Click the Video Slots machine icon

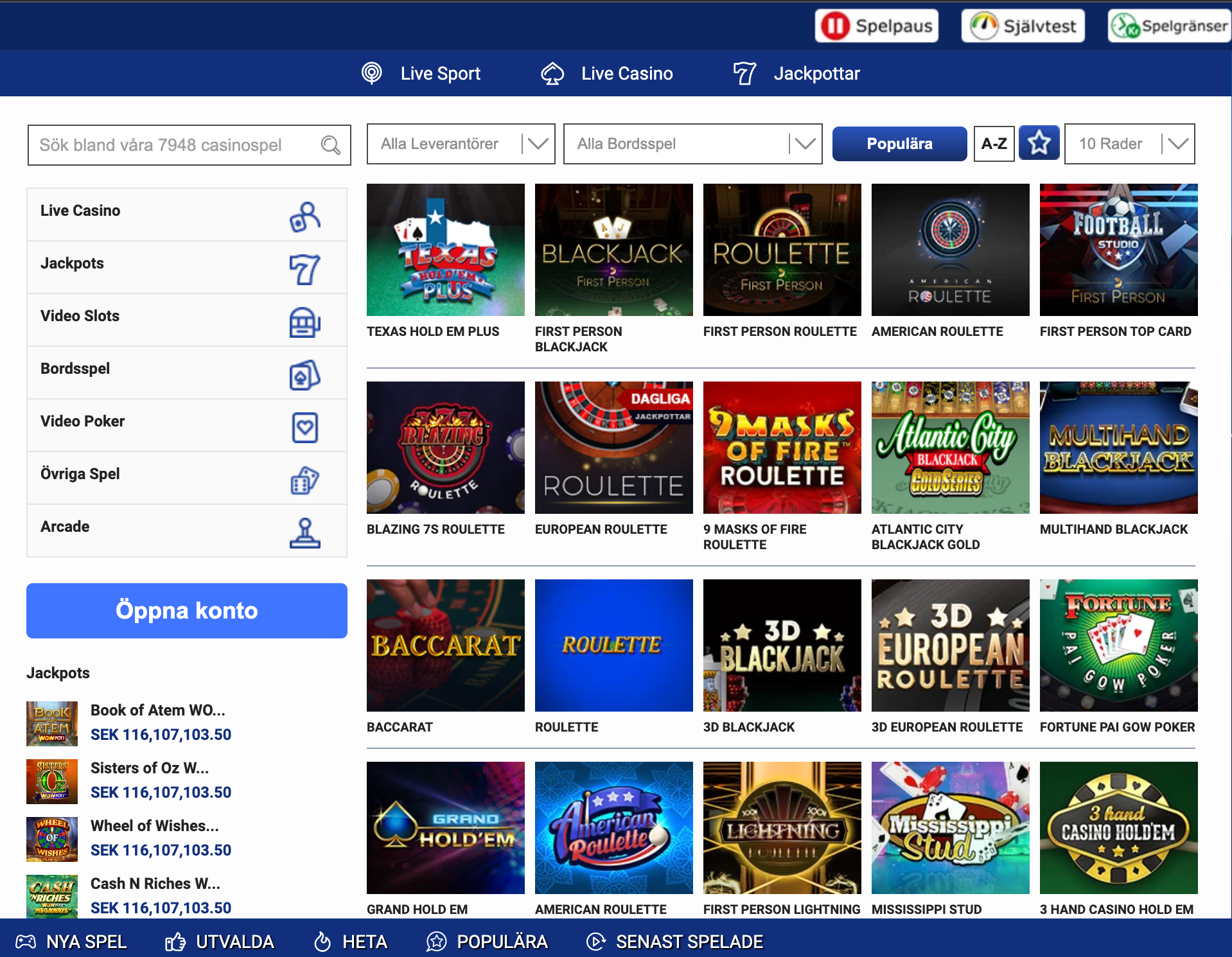click(x=304, y=322)
